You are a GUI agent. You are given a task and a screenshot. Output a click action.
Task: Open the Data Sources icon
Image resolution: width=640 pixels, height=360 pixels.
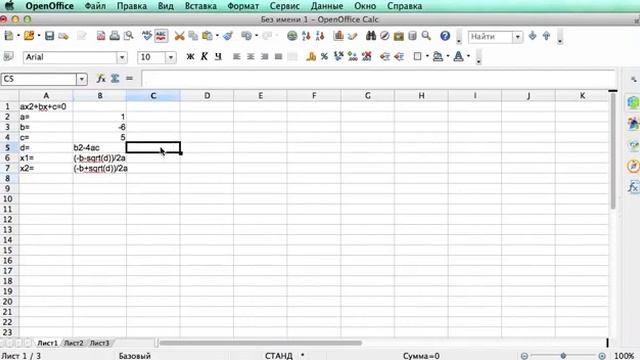413,36
